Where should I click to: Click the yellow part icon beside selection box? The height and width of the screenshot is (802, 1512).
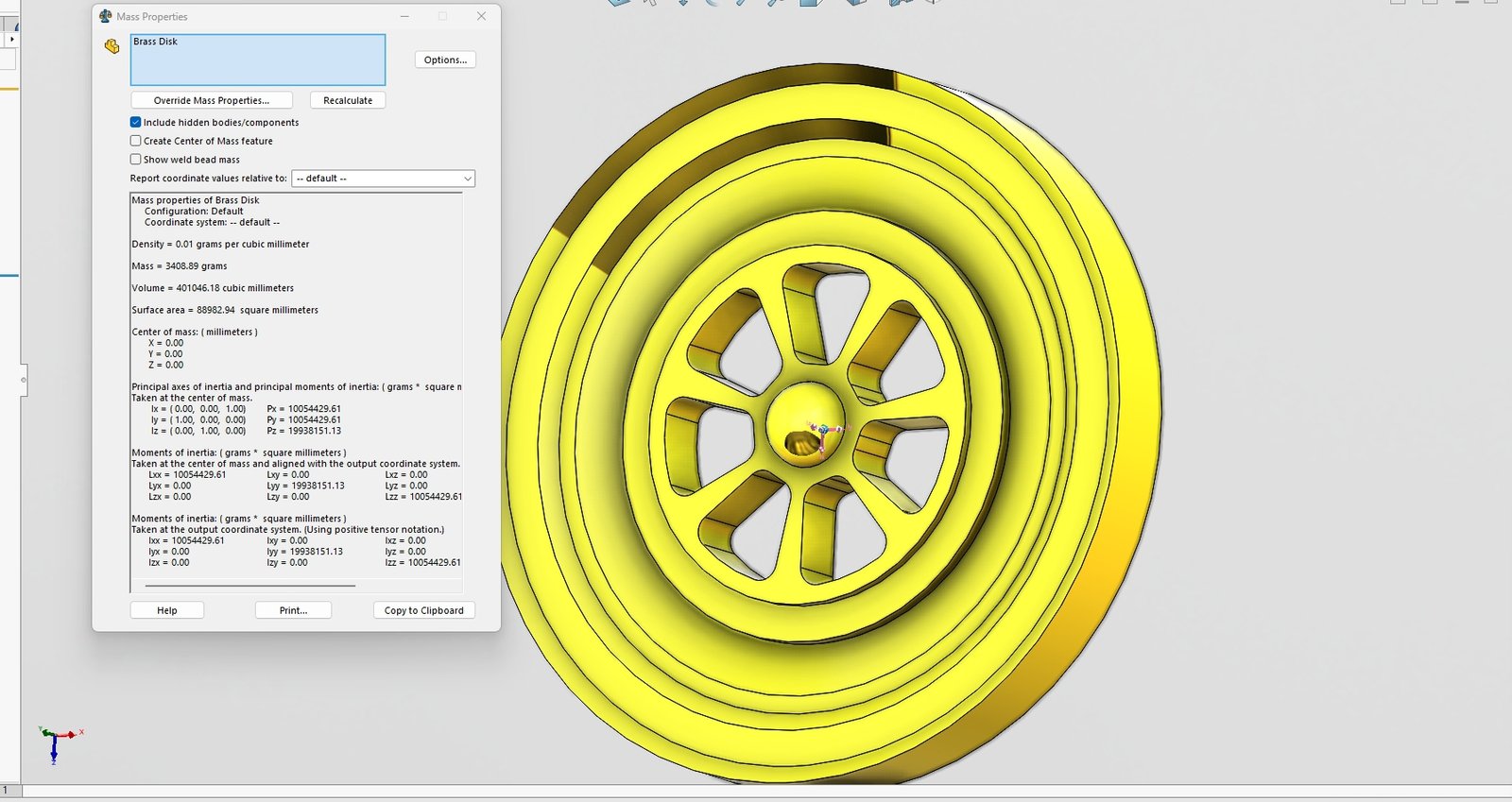tap(112, 46)
